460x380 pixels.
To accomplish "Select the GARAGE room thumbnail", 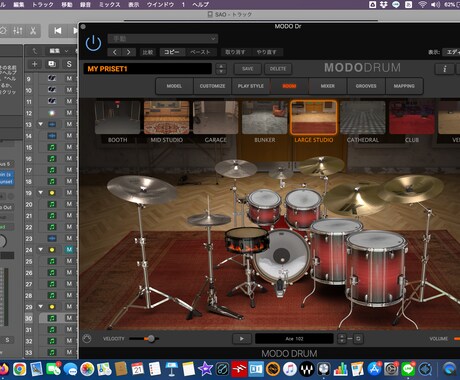I will click(x=215, y=118).
